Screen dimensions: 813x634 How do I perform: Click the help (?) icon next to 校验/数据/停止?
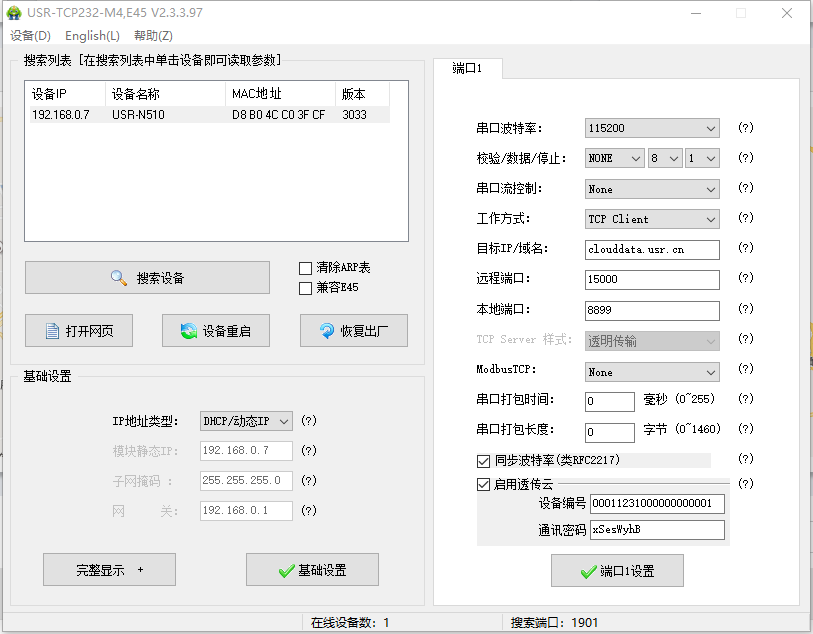pos(746,158)
